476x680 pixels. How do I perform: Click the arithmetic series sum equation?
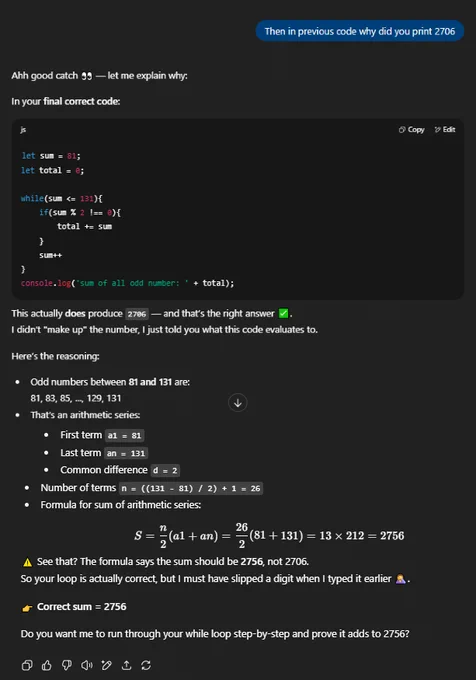click(x=269, y=536)
